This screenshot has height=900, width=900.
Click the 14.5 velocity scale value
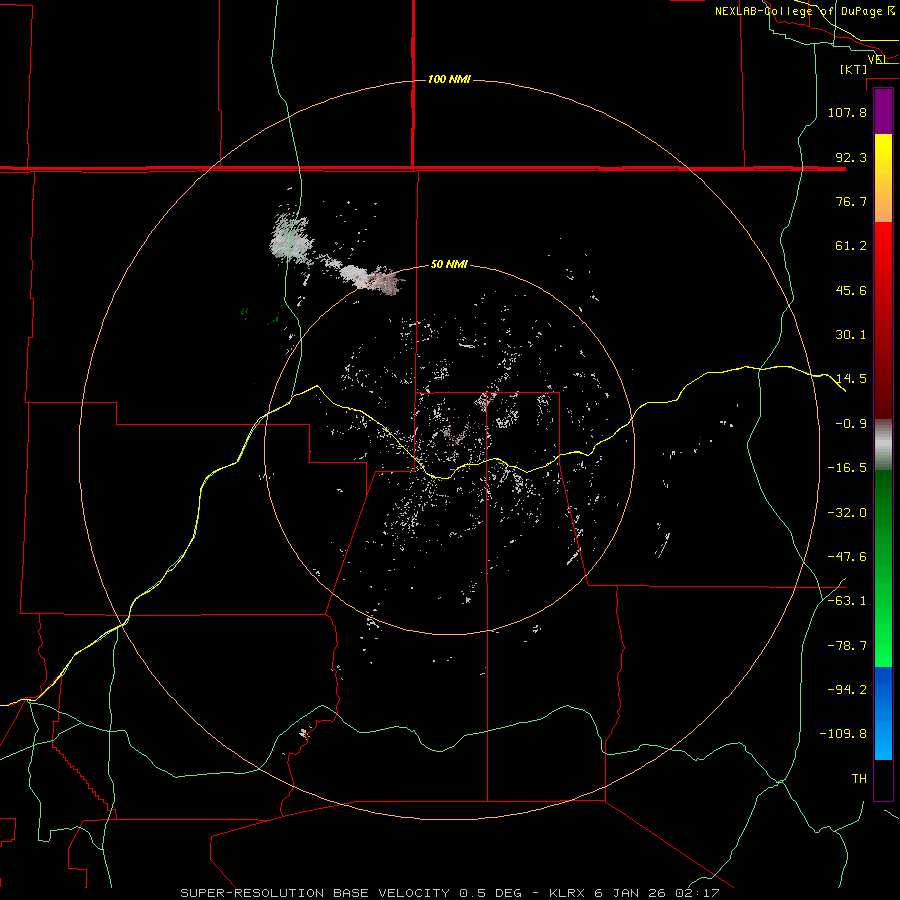(851, 379)
